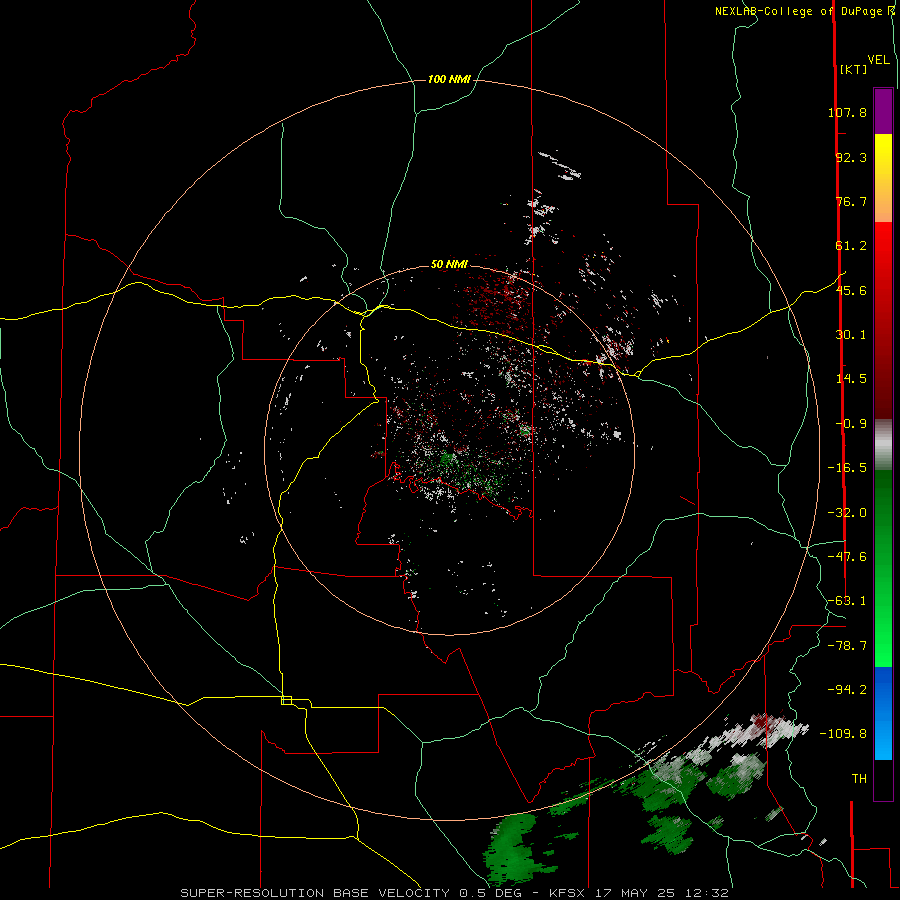The width and height of the screenshot is (900, 900).
Task: Click the small yellow square marker at highway junction
Action: tap(286, 700)
